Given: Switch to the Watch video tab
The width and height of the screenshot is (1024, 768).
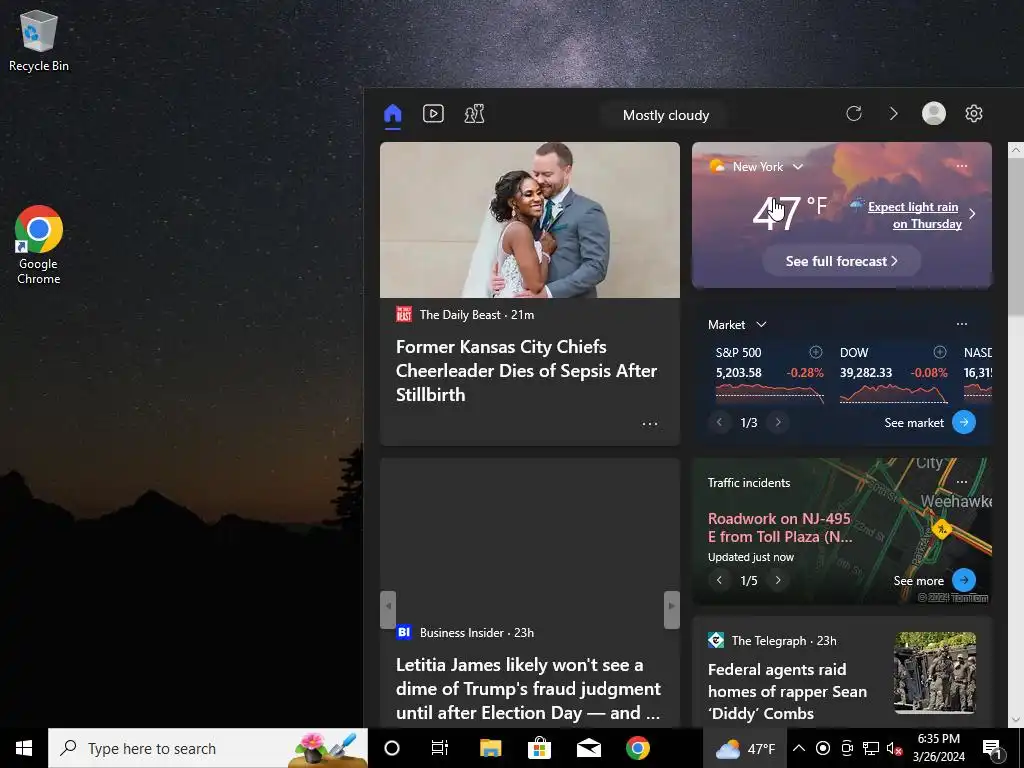Looking at the screenshot, I should pos(433,114).
